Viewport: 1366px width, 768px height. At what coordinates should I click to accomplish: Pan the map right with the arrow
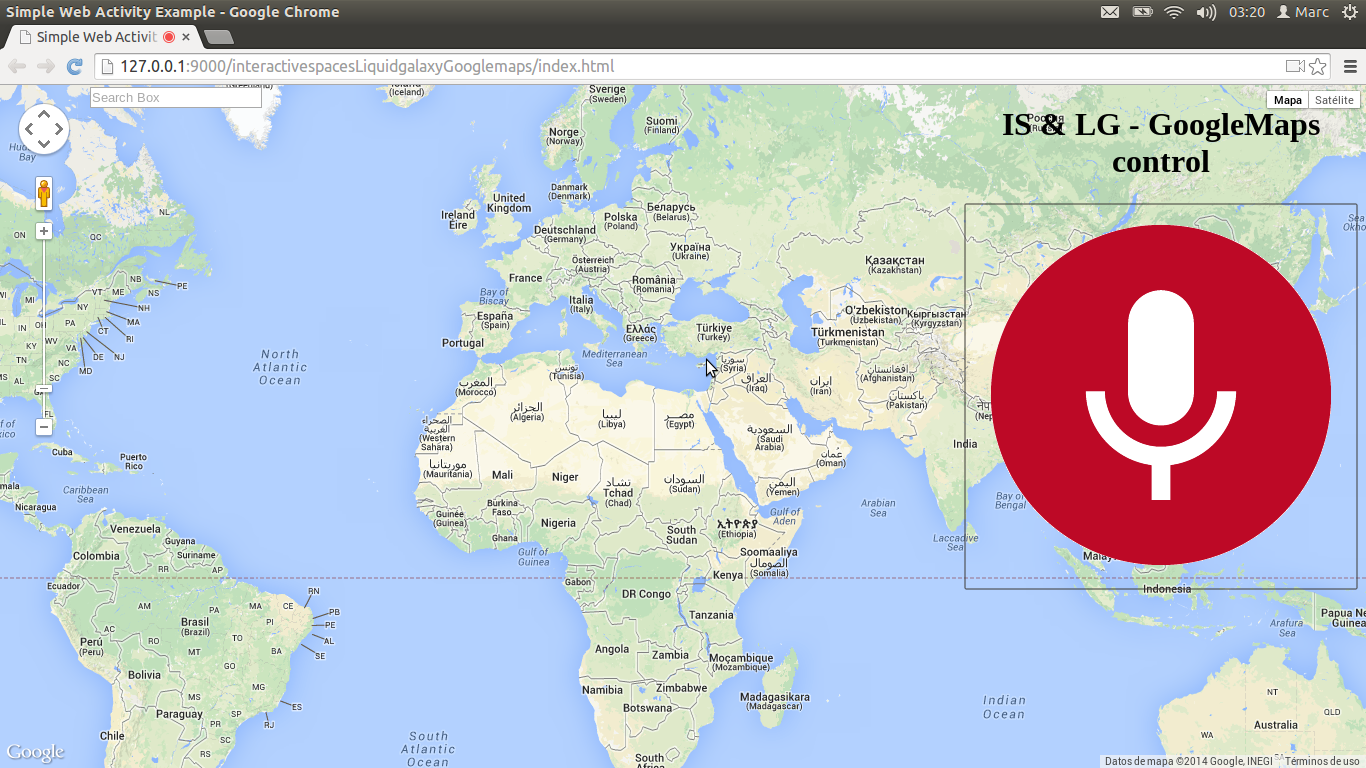tap(59, 129)
